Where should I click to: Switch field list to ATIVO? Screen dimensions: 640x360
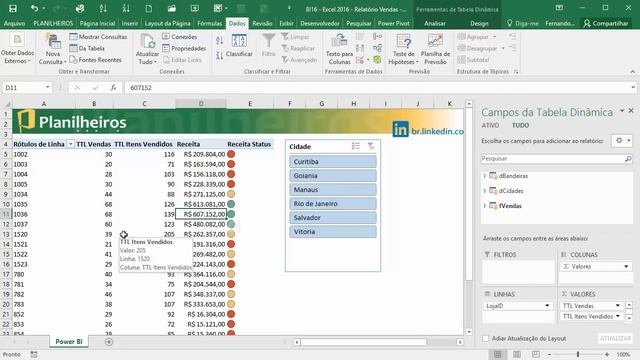(490, 125)
